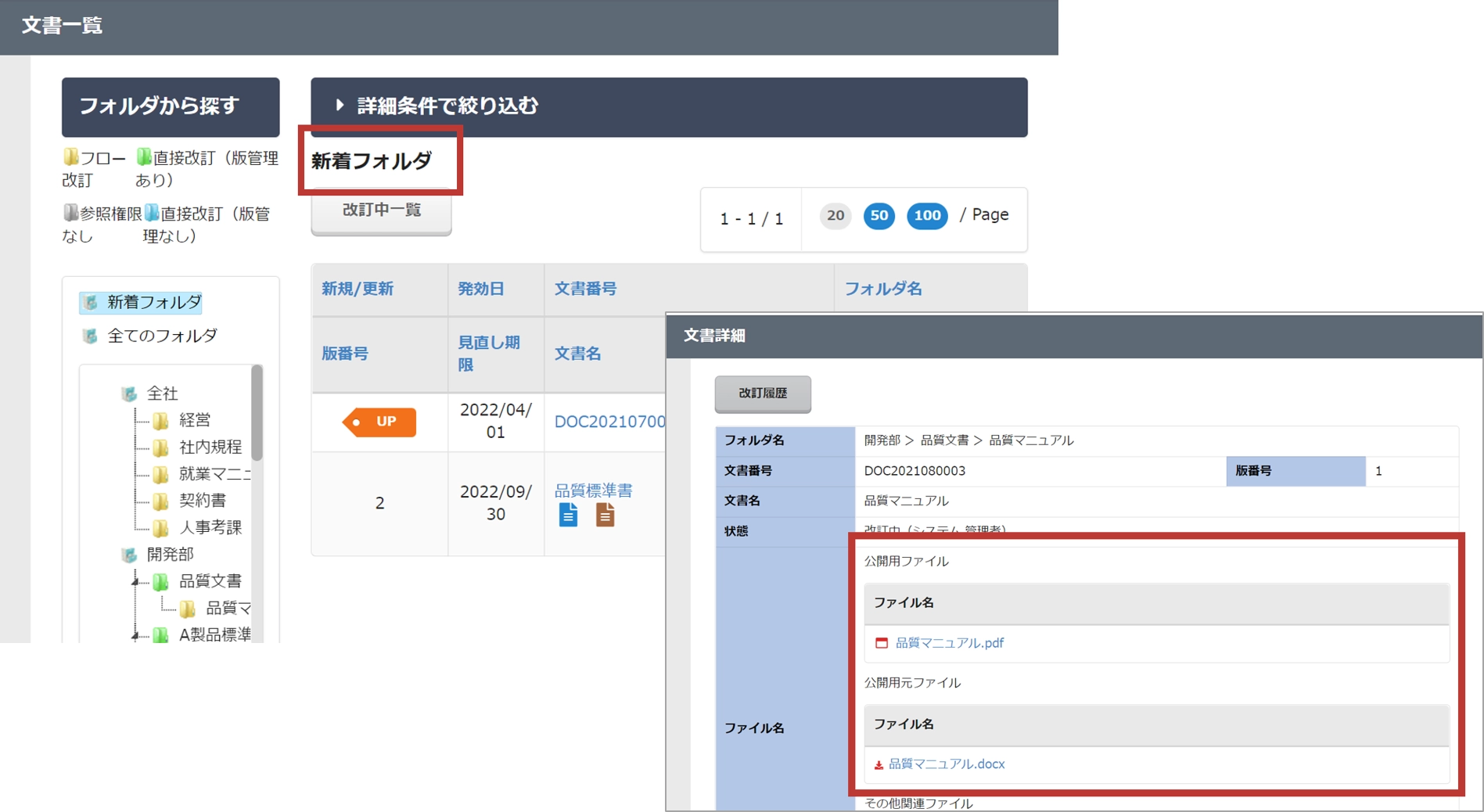Open the 契約書 folder
Image resolution: width=1484 pixels, height=812 pixels.
[203, 500]
